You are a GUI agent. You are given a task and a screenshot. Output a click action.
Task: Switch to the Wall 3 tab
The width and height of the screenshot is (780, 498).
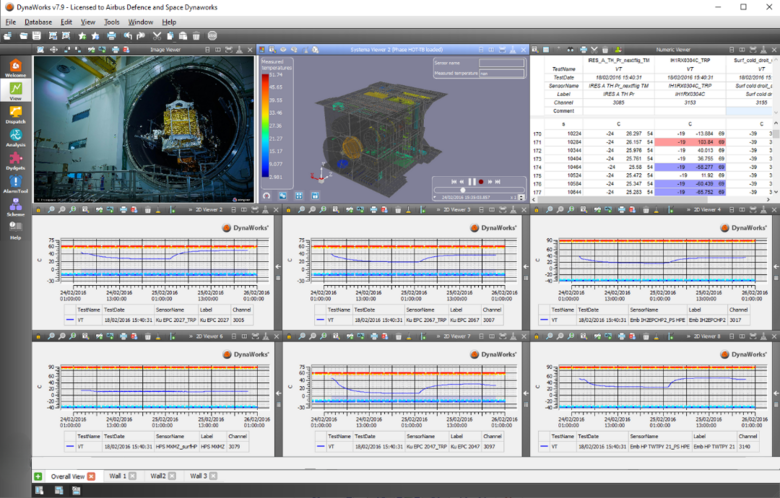(198, 476)
